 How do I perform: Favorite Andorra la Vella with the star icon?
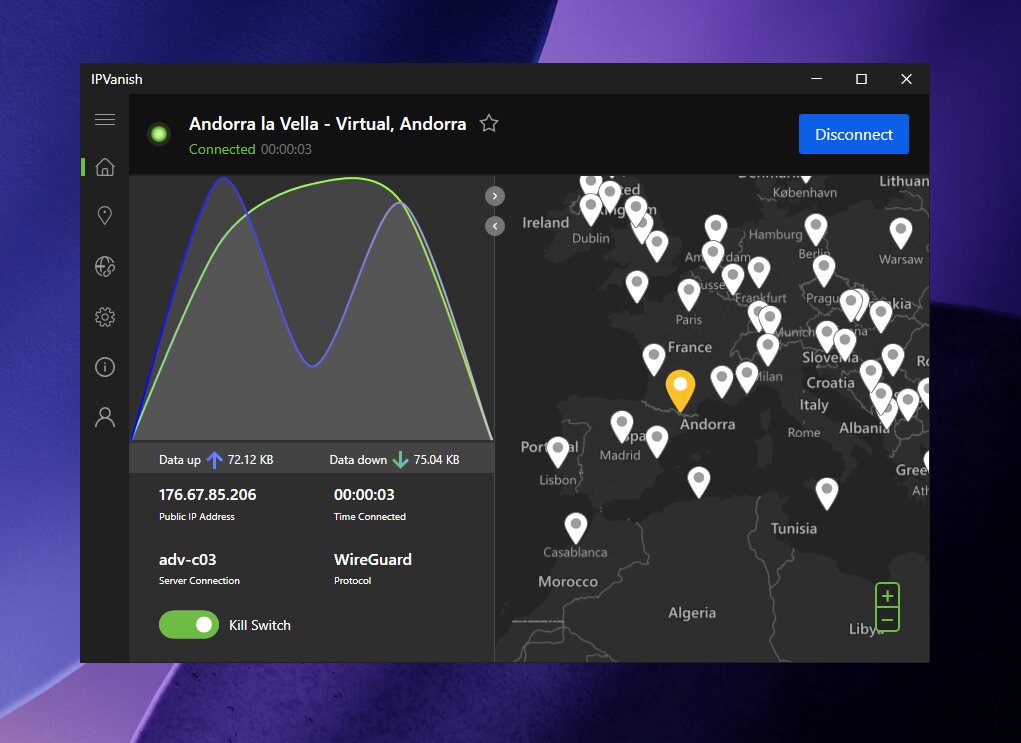[489, 123]
